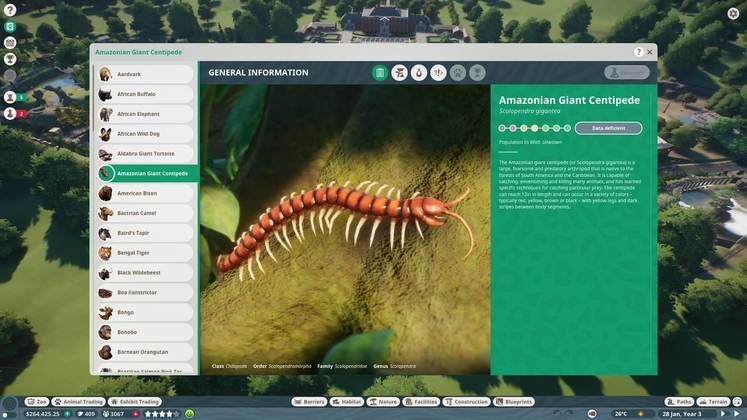The height and width of the screenshot is (420, 747).
Task: Open Animal Trading menu
Action: coord(79,402)
